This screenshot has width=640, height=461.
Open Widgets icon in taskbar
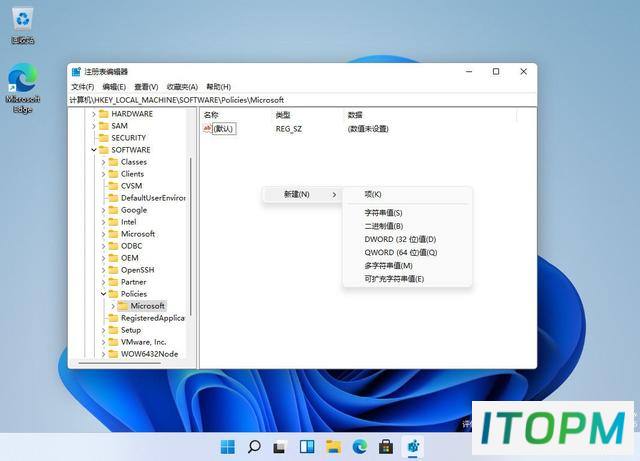tap(307, 447)
